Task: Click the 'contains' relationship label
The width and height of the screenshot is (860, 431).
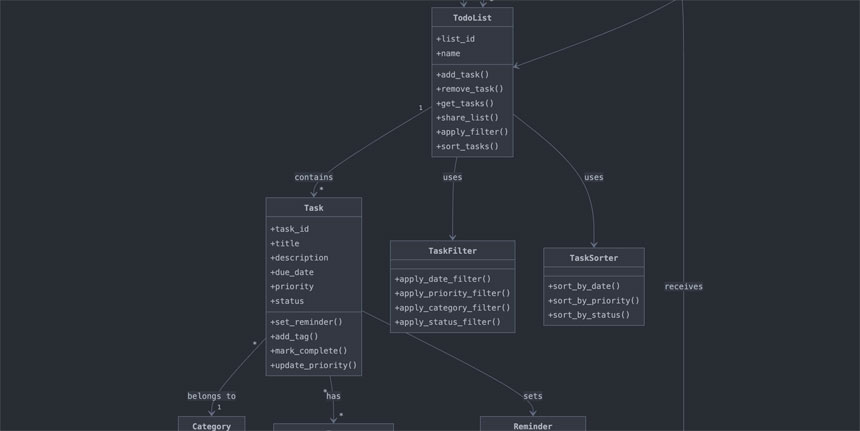Action: click(x=313, y=177)
